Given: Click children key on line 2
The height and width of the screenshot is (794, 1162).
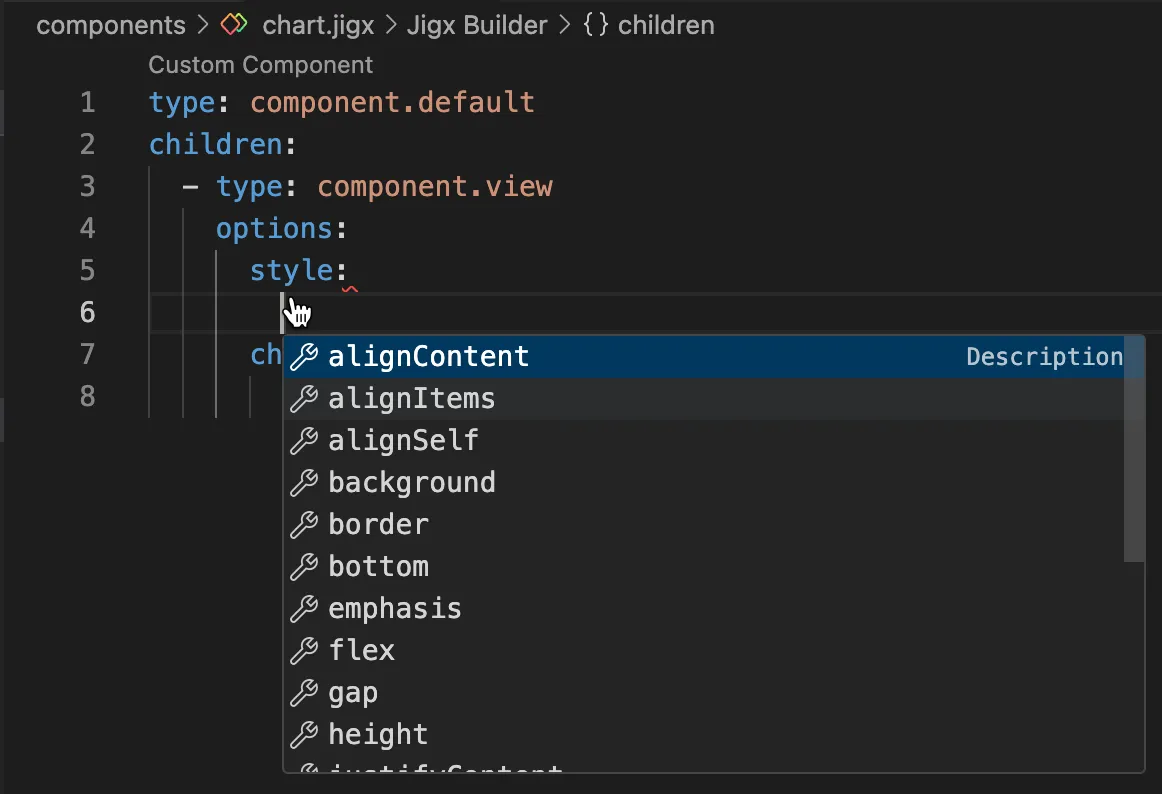Looking at the screenshot, I should coord(216,144).
